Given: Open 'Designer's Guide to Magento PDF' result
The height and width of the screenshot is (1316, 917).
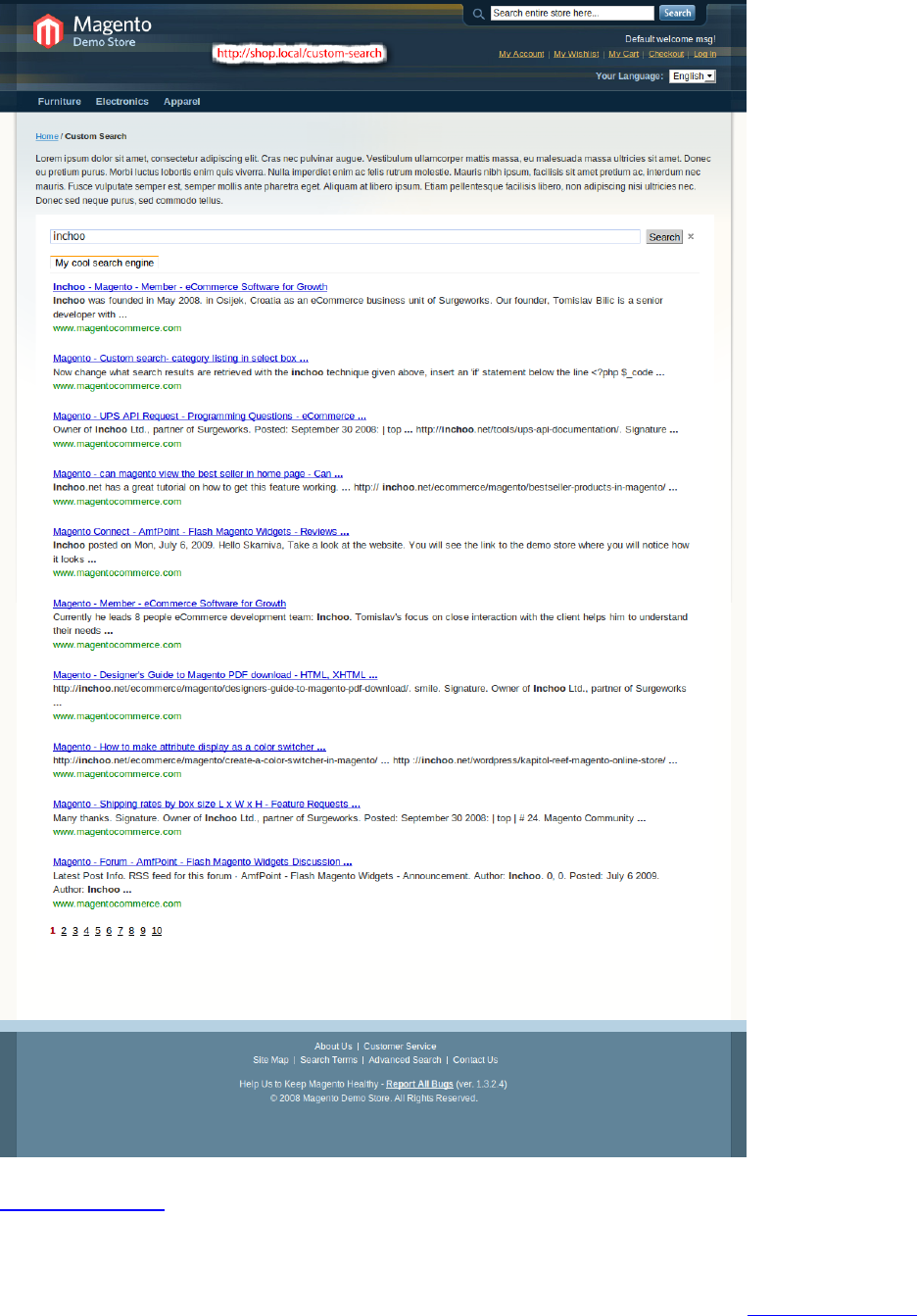Looking at the screenshot, I should (215, 675).
